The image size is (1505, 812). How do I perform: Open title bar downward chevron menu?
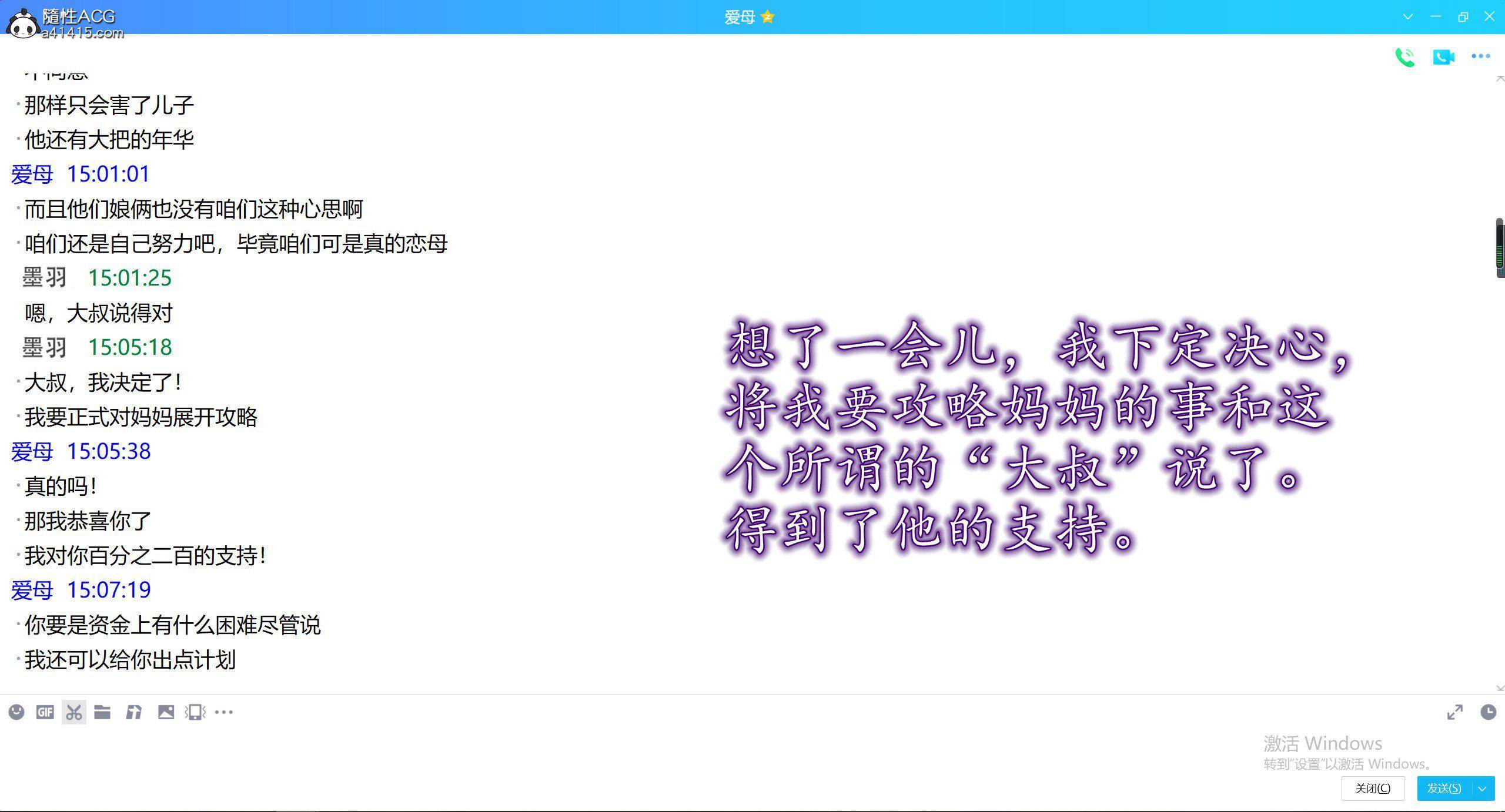(x=1407, y=17)
